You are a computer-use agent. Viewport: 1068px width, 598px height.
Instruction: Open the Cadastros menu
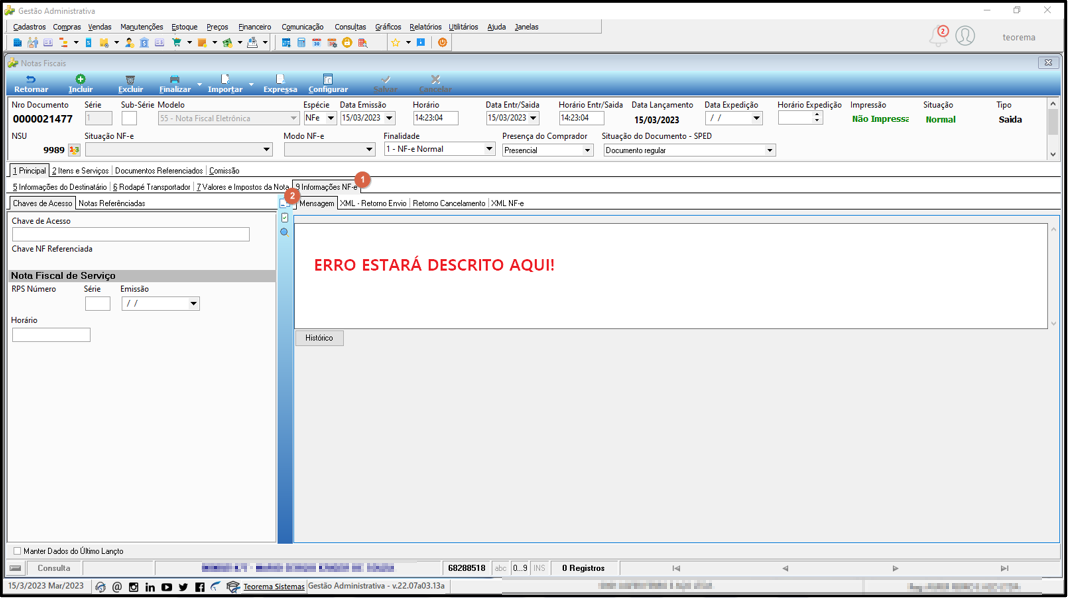(x=29, y=27)
